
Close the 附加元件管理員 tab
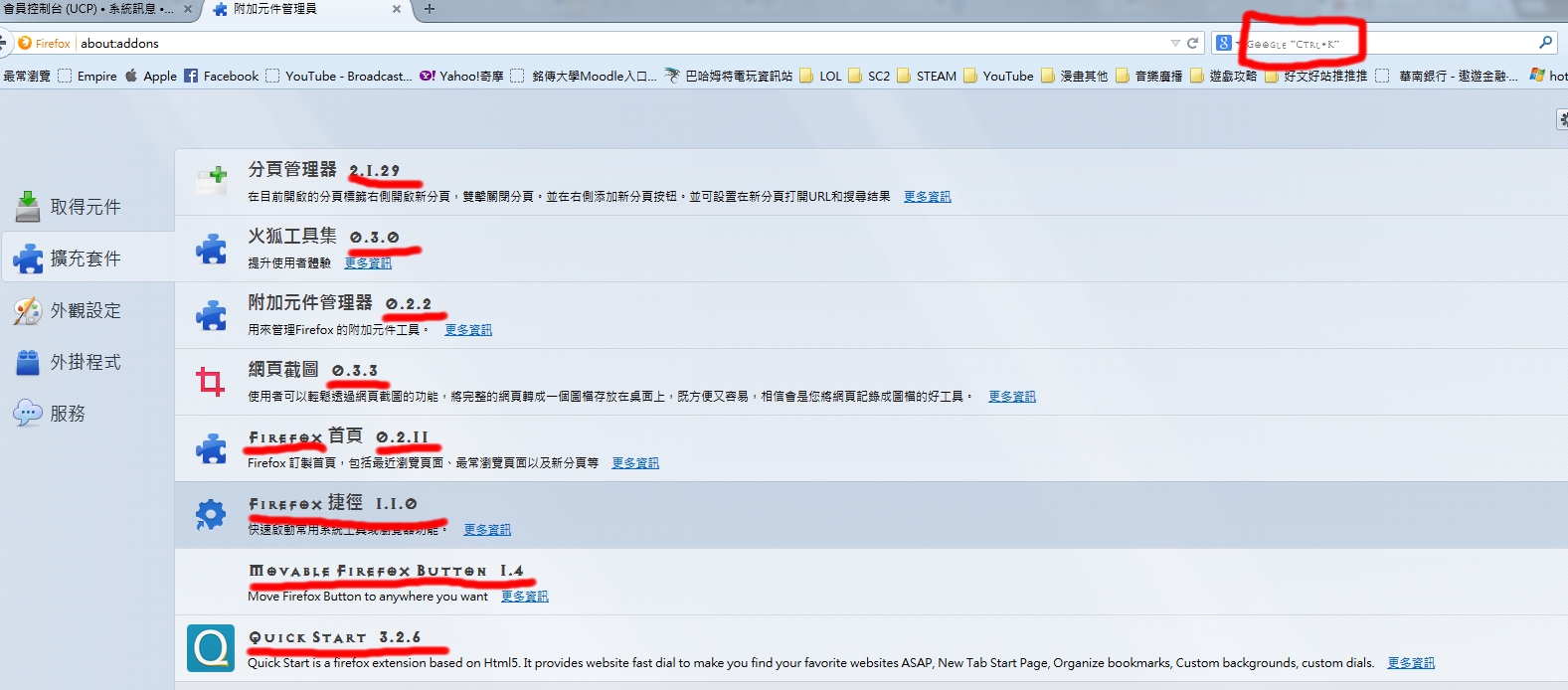397,9
